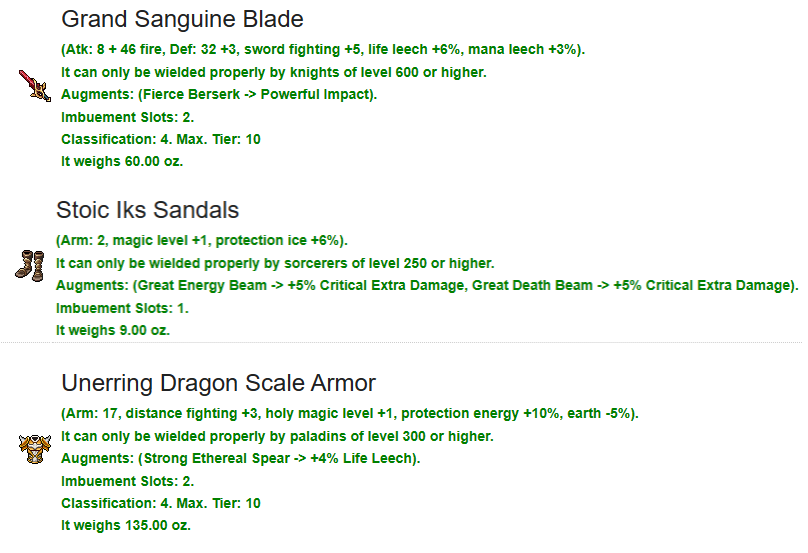Click the sword's Imbuement Slots: 2 line
This screenshot has width=808, height=553.
click(127, 118)
